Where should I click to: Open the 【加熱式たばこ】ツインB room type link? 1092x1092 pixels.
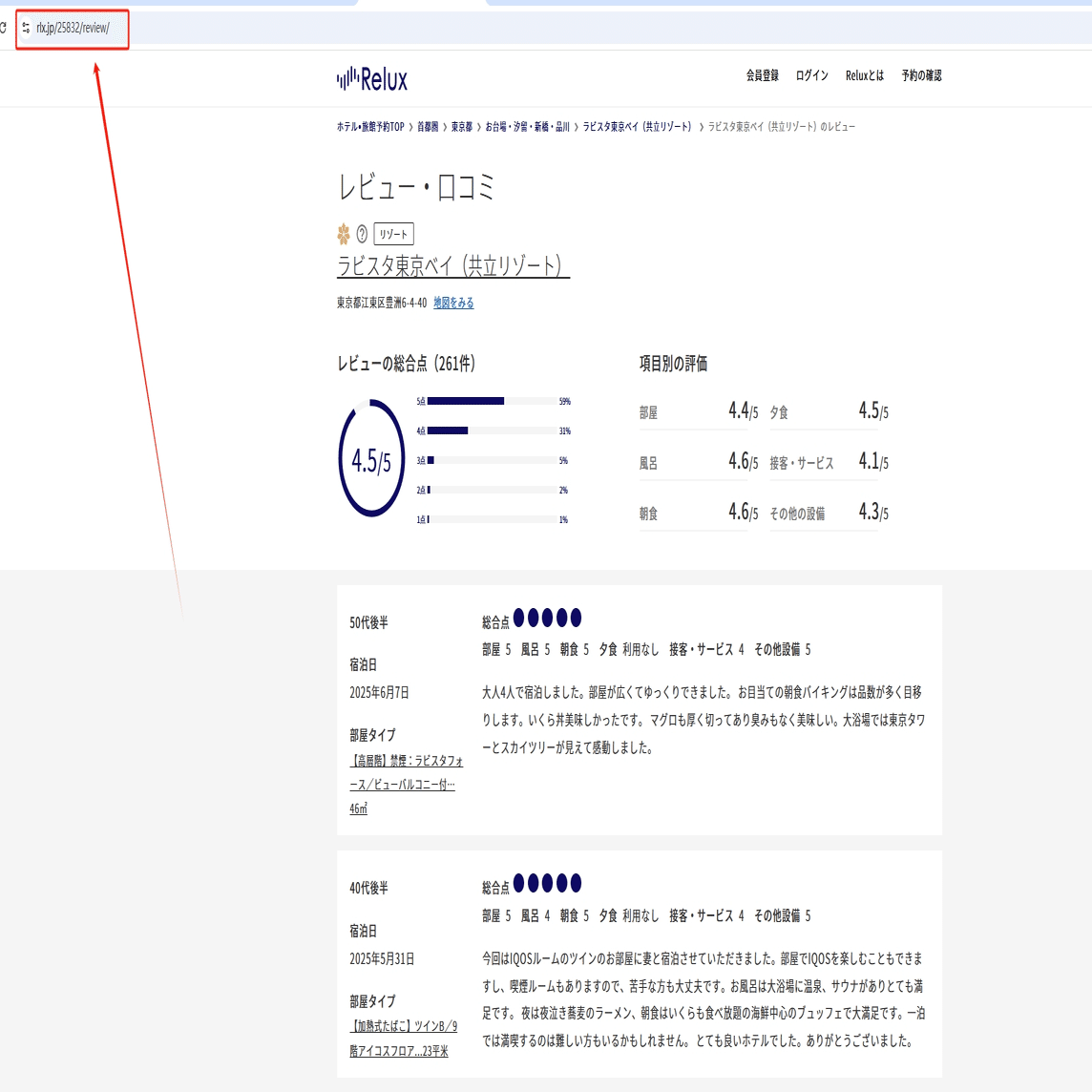coord(403,1039)
